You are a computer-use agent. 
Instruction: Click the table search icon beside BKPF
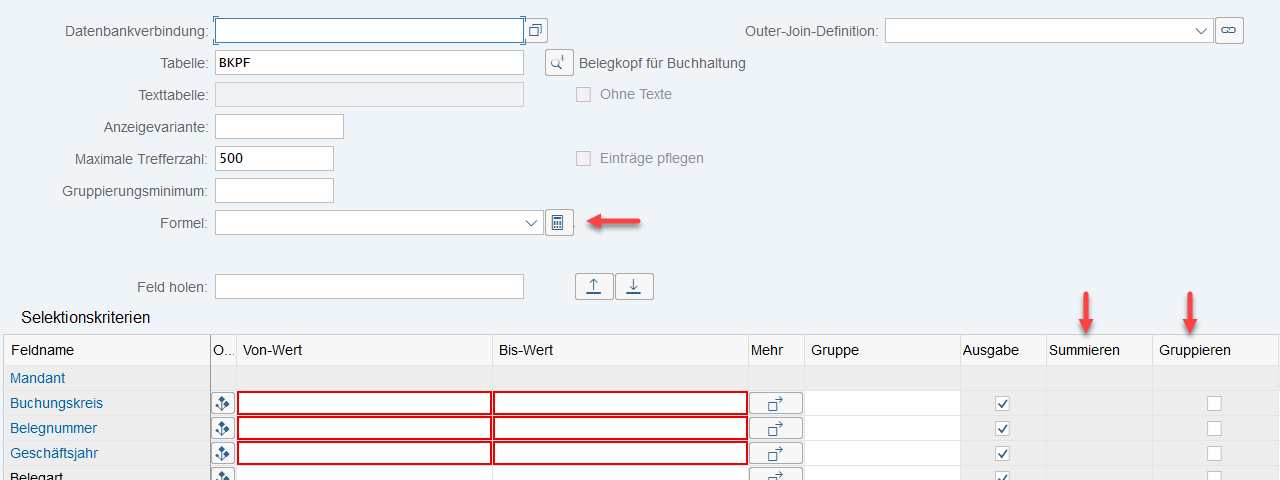point(559,63)
